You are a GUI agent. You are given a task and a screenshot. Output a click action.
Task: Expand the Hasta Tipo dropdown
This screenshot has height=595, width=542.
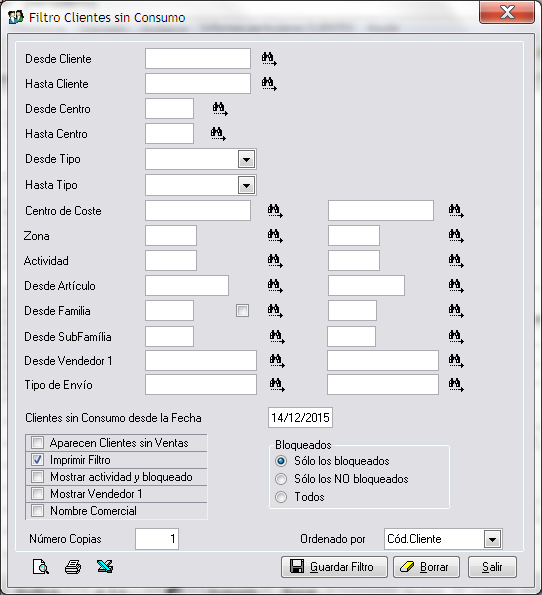(x=246, y=185)
